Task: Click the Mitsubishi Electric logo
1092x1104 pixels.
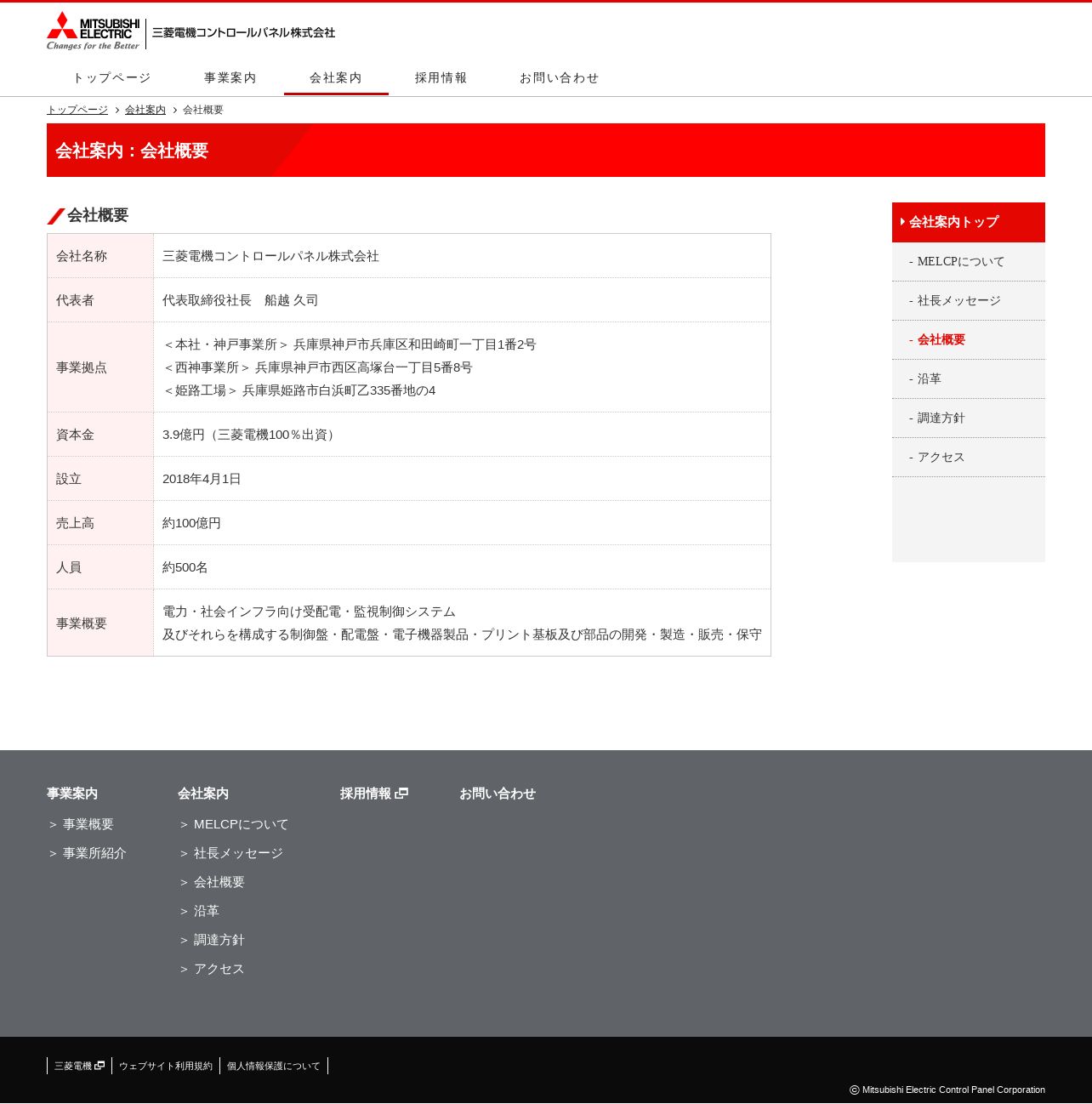Action: click(93, 31)
